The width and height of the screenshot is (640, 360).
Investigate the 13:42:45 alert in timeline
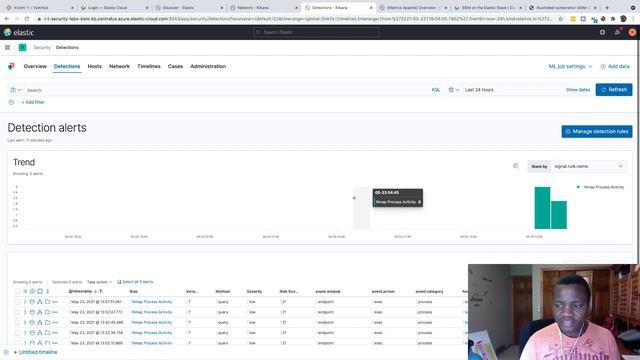click(32, 322)
